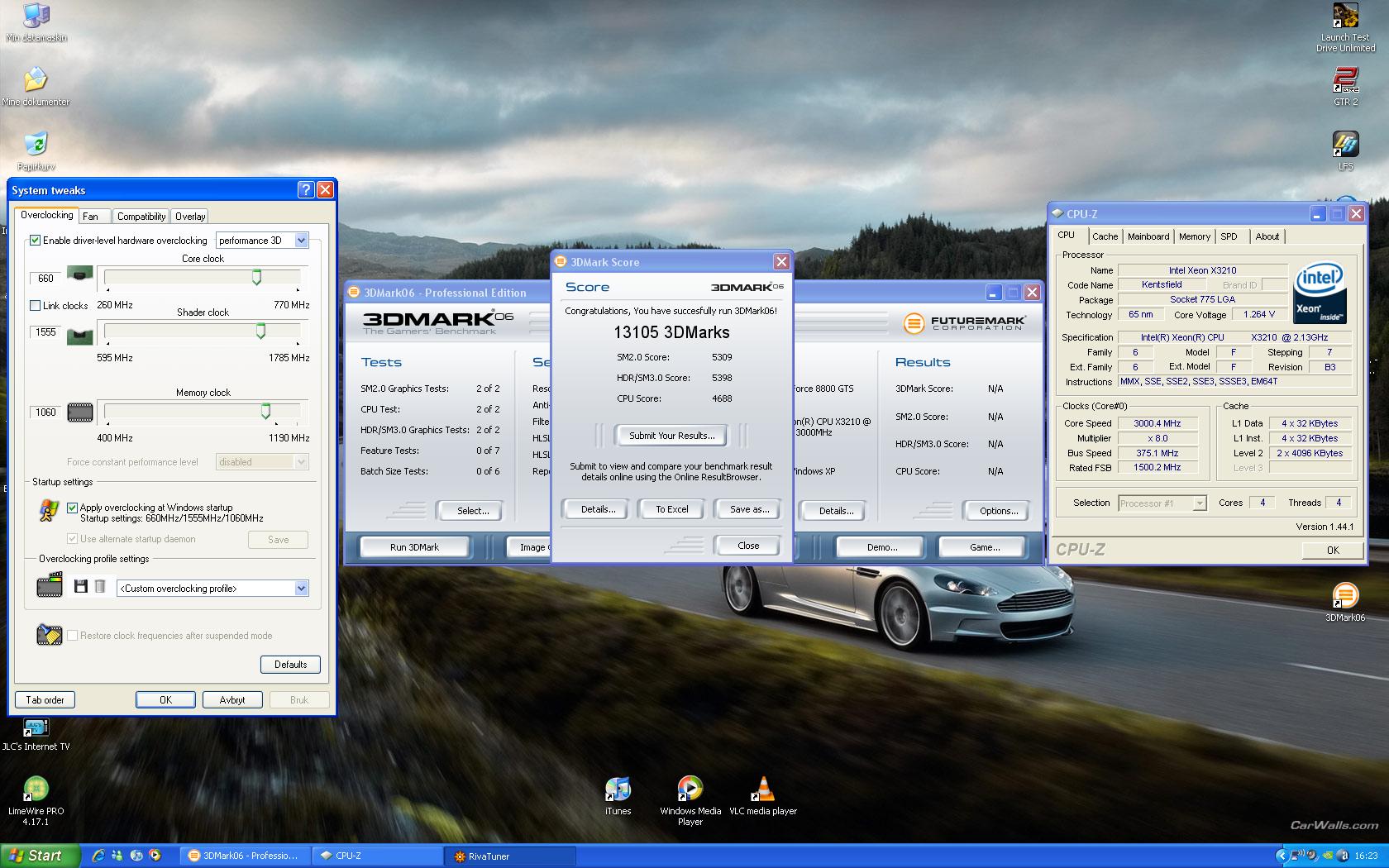The image size is (1389, 868).
Task: Click the restore clock frequencies icon
Action: click(x=50, y=635)
